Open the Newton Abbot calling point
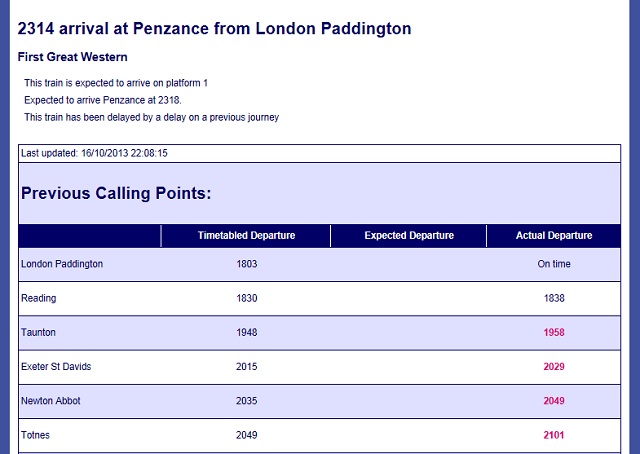The image size is (640, 454). click(x=51, y=401)
